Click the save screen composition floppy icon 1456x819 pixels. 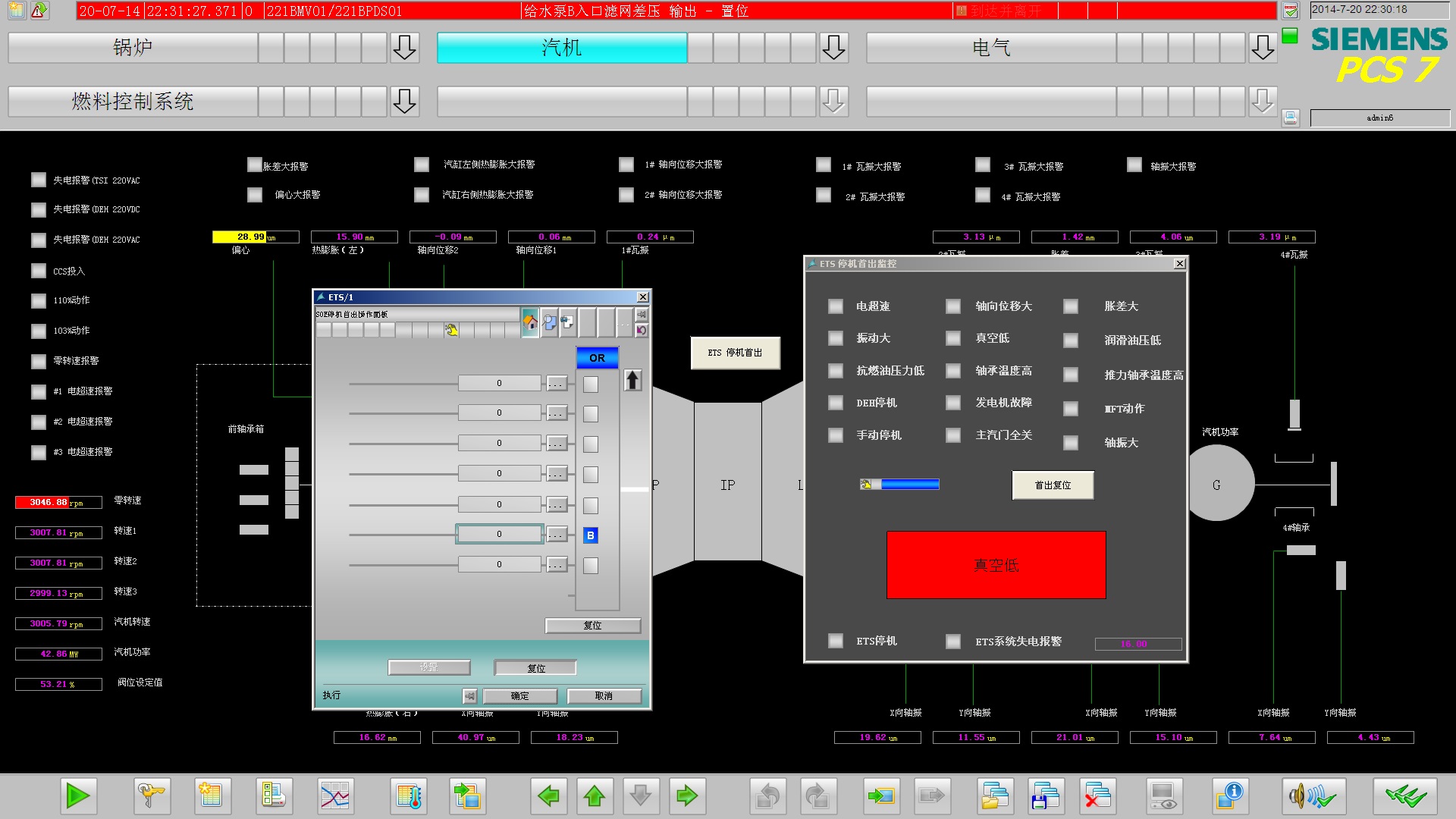point(1046,796)
